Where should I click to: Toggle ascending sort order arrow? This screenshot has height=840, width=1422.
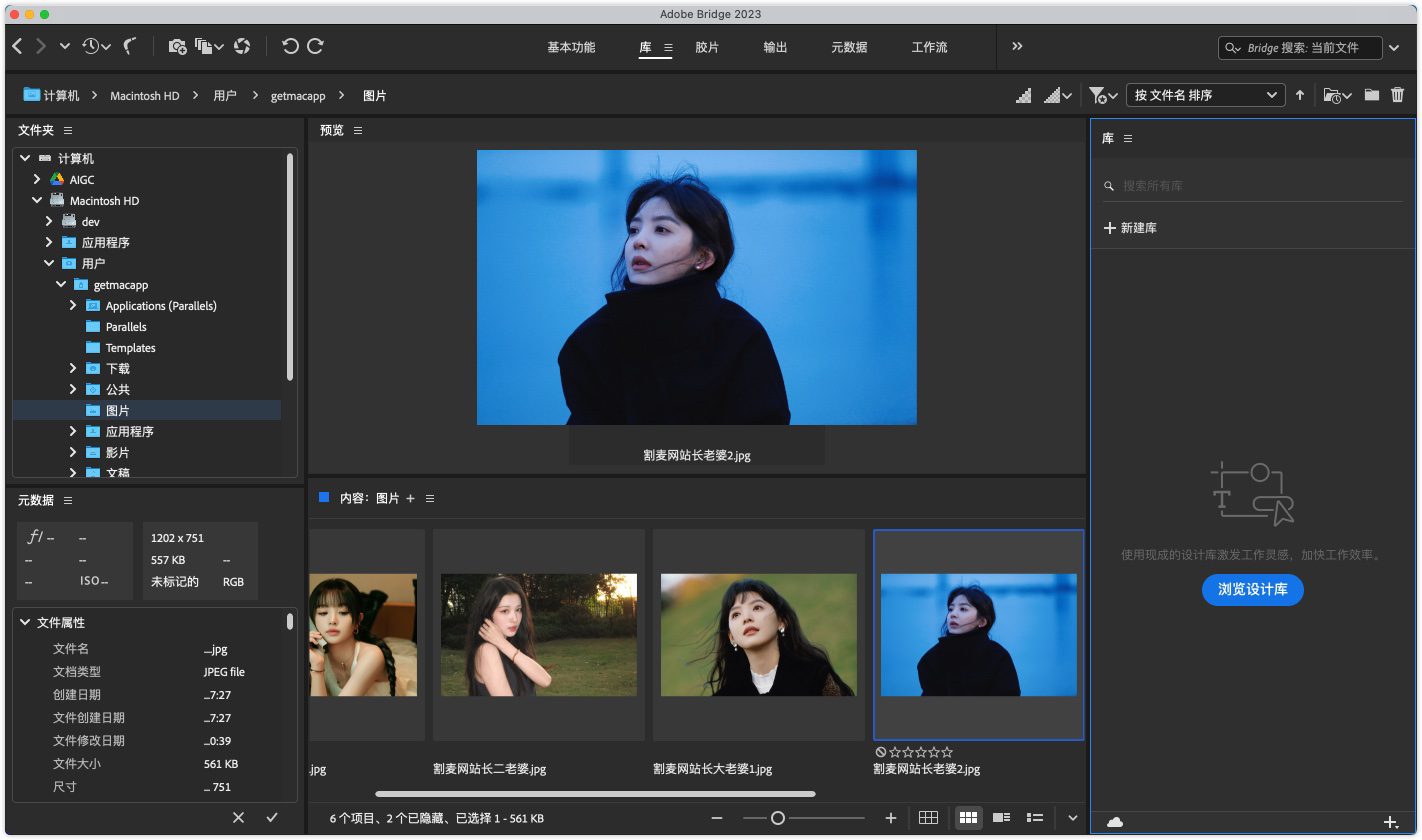(x=1300, y=95)
